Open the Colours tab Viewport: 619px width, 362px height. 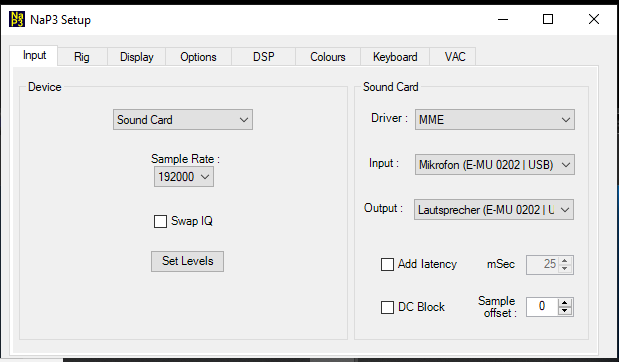pyautogui.click(x=328, y=57)
